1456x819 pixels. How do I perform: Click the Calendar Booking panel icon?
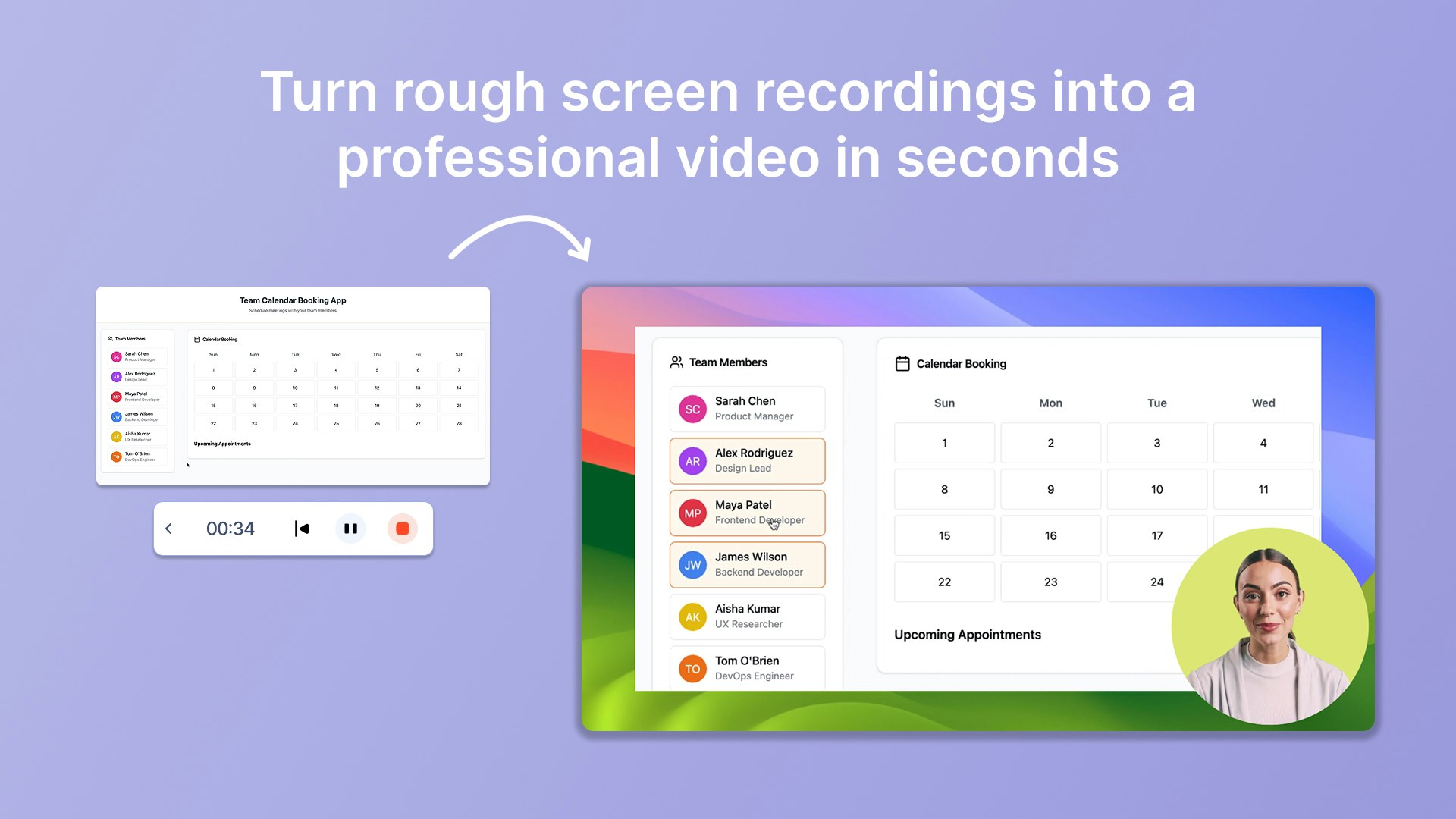pyautogui.click(x=900, y=363)
